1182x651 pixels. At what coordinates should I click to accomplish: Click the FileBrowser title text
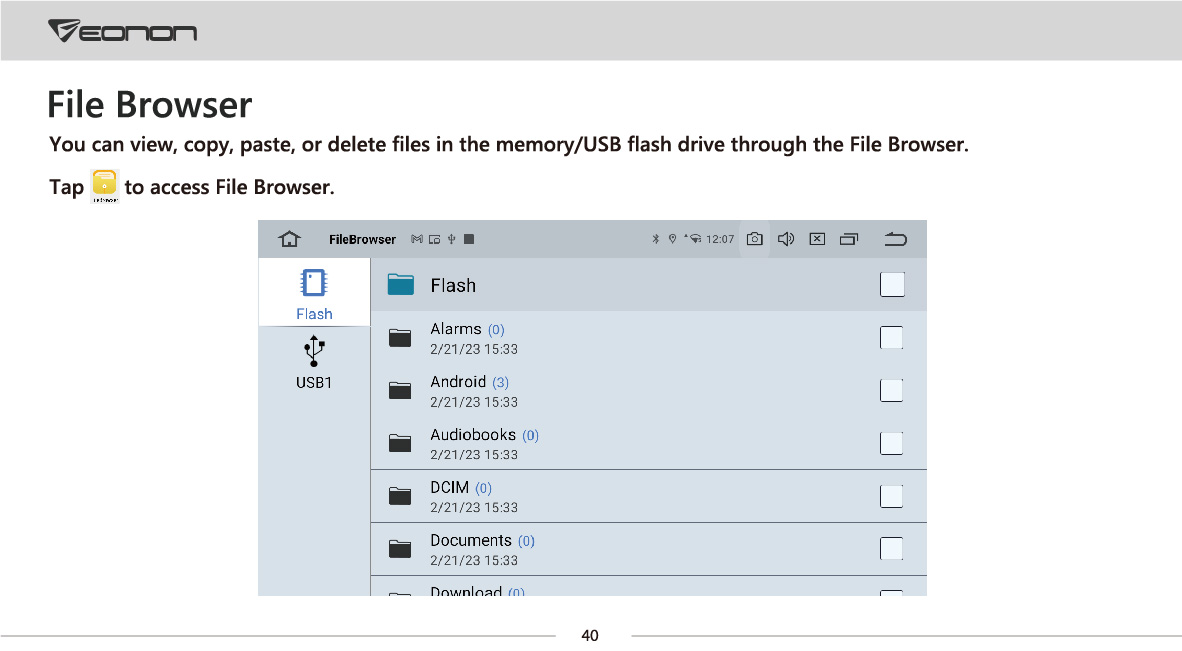[x=362, y=240]
